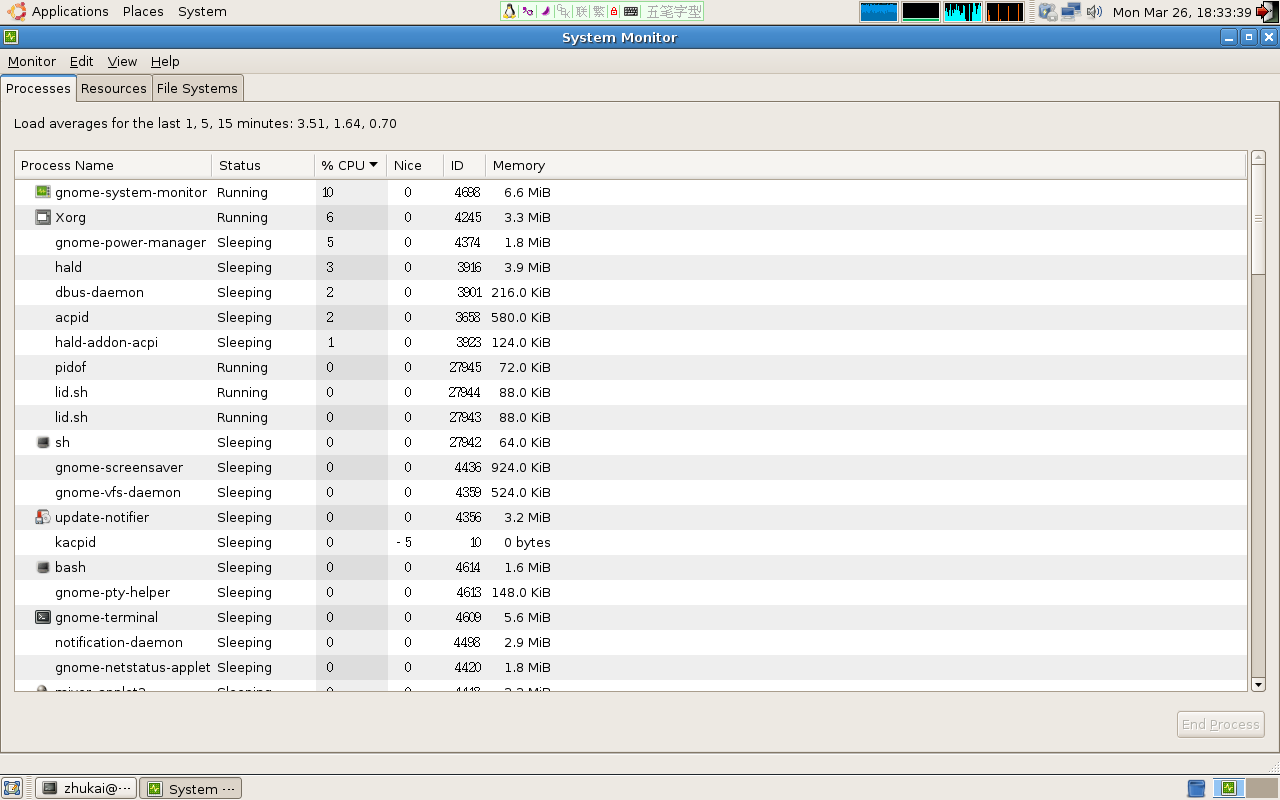Select the notification-daemon process row
The image size is (1280, 800).
tap(631, 642)
